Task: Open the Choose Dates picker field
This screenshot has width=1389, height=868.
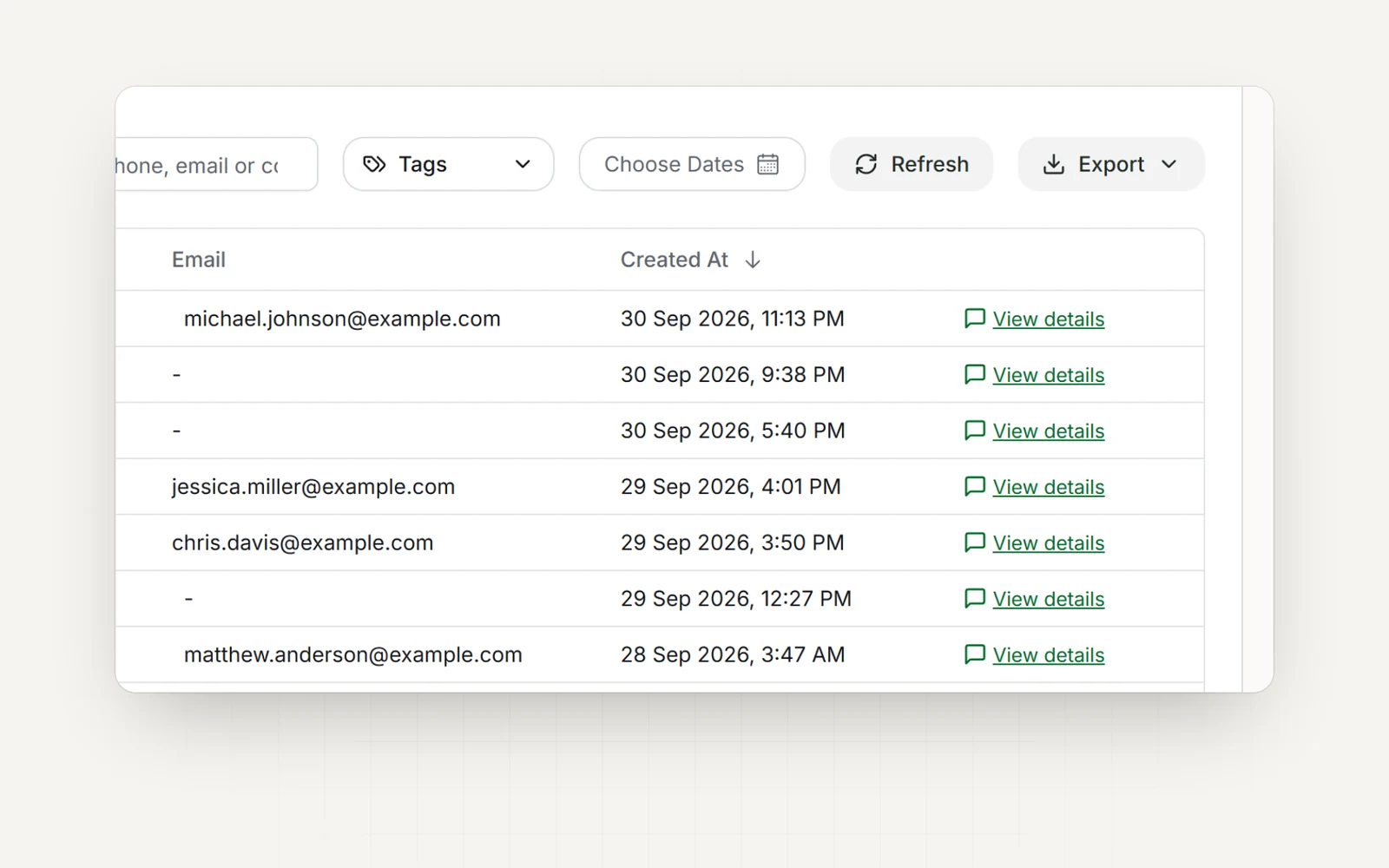Action: click(692, 164)
